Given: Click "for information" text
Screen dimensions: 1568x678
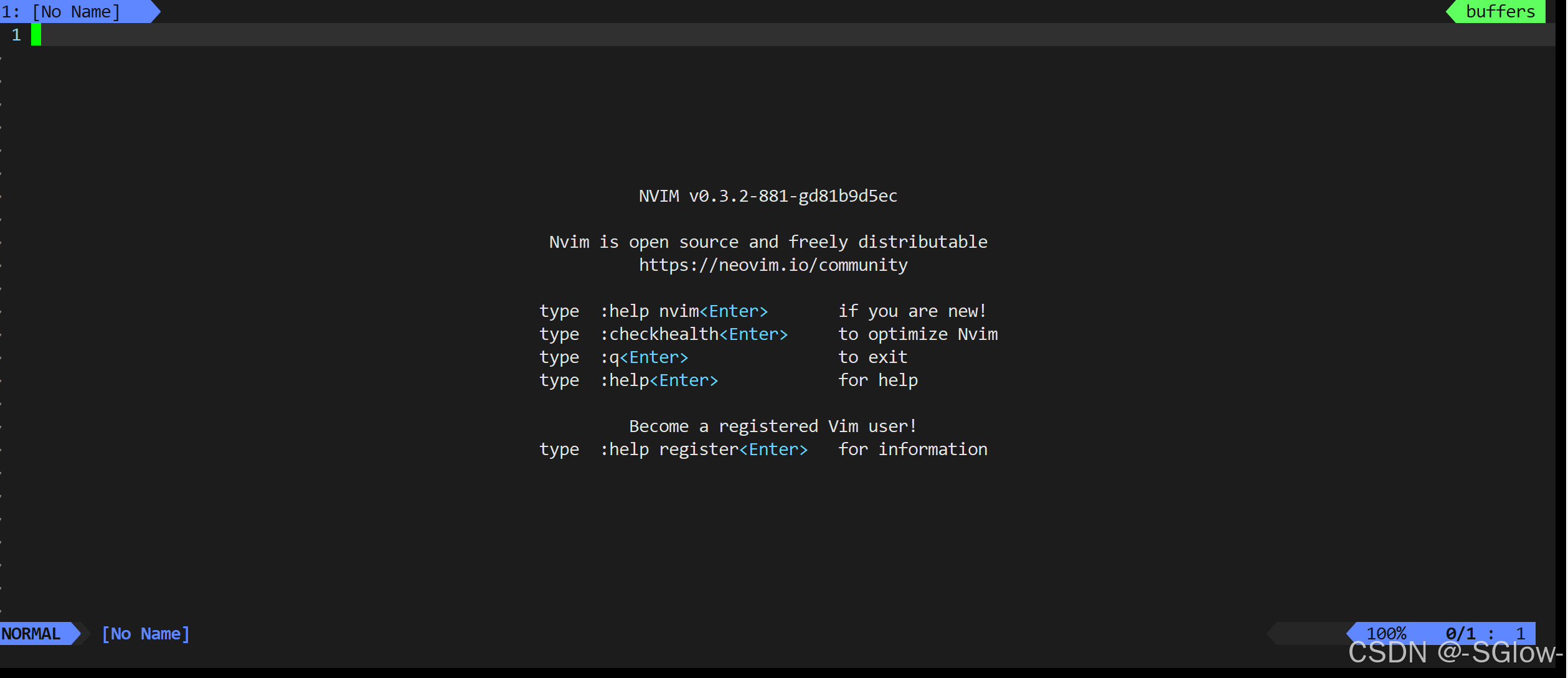Looking at the screenshot, I should [912, 450].
